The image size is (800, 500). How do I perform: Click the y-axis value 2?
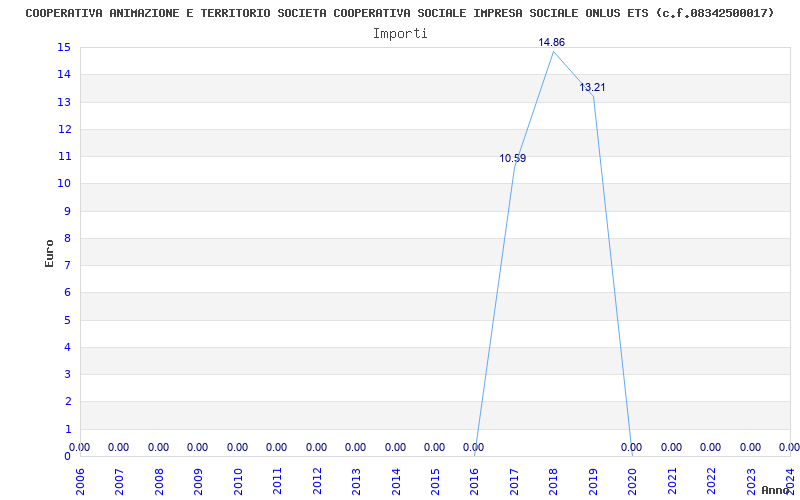pos(67,402)
